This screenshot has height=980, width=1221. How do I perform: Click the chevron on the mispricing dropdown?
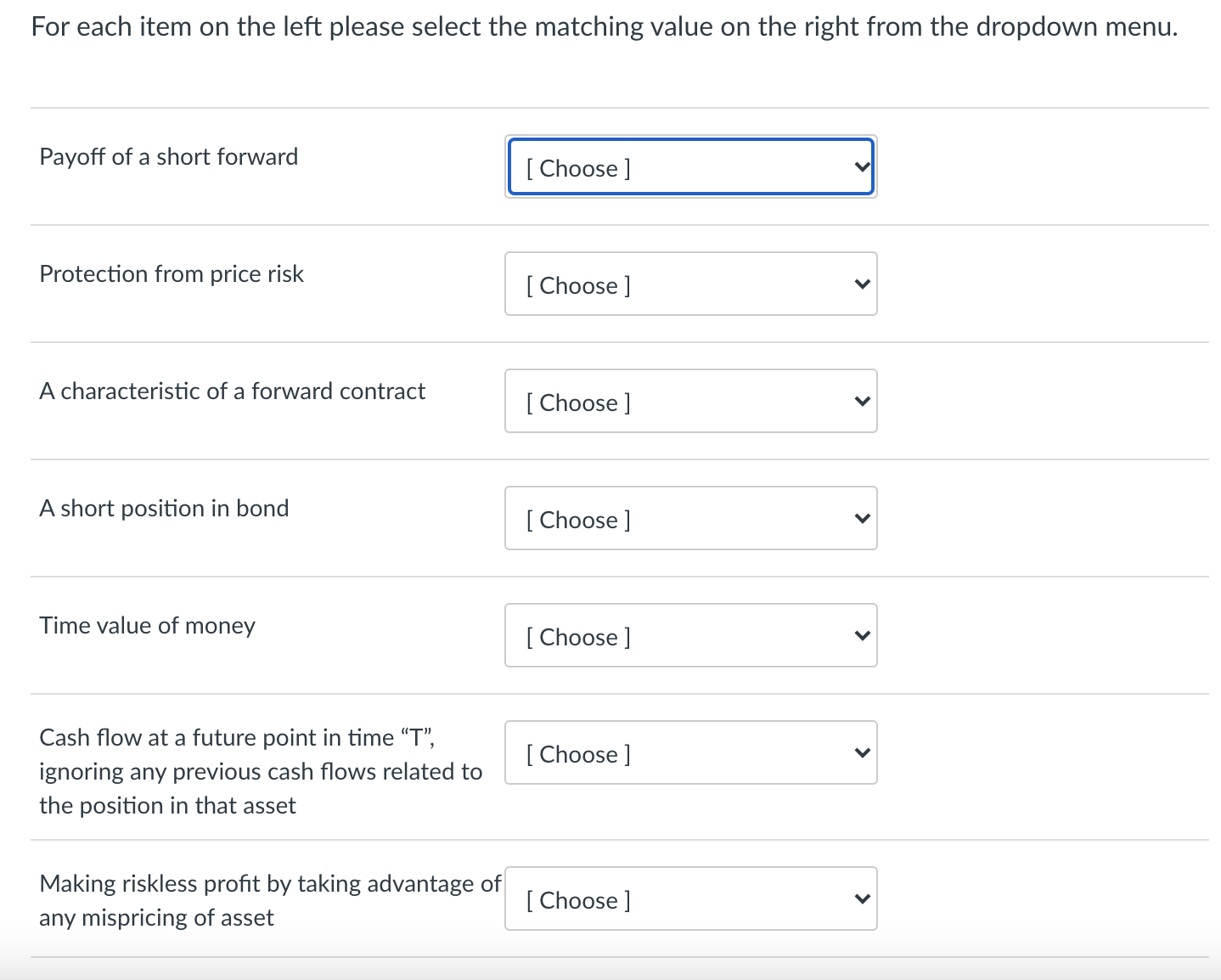[861, 898]
